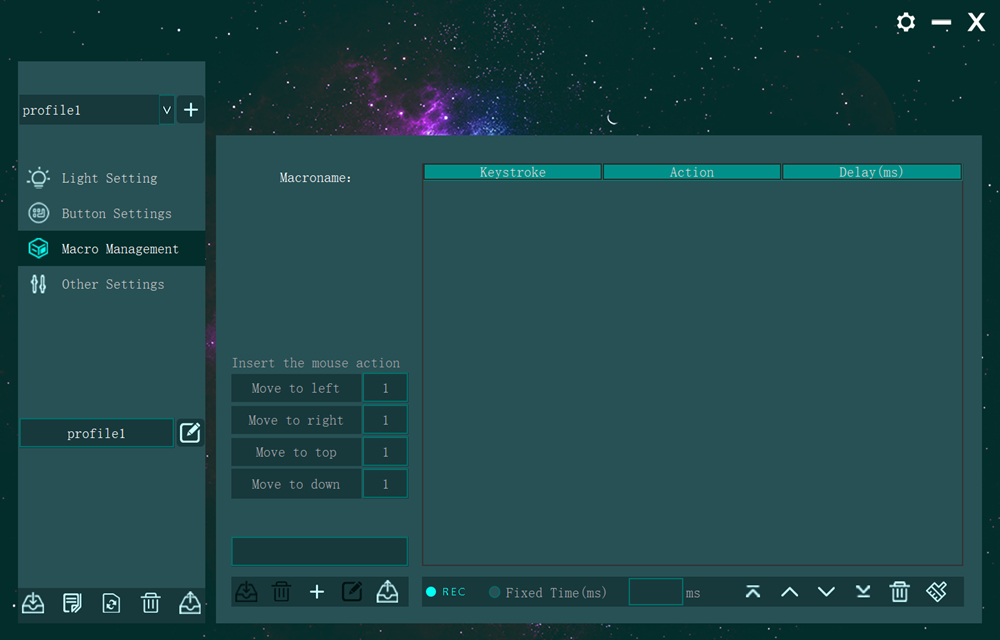Insert a Move to down action
The image size is (1000, 640).
coord(296,484)
